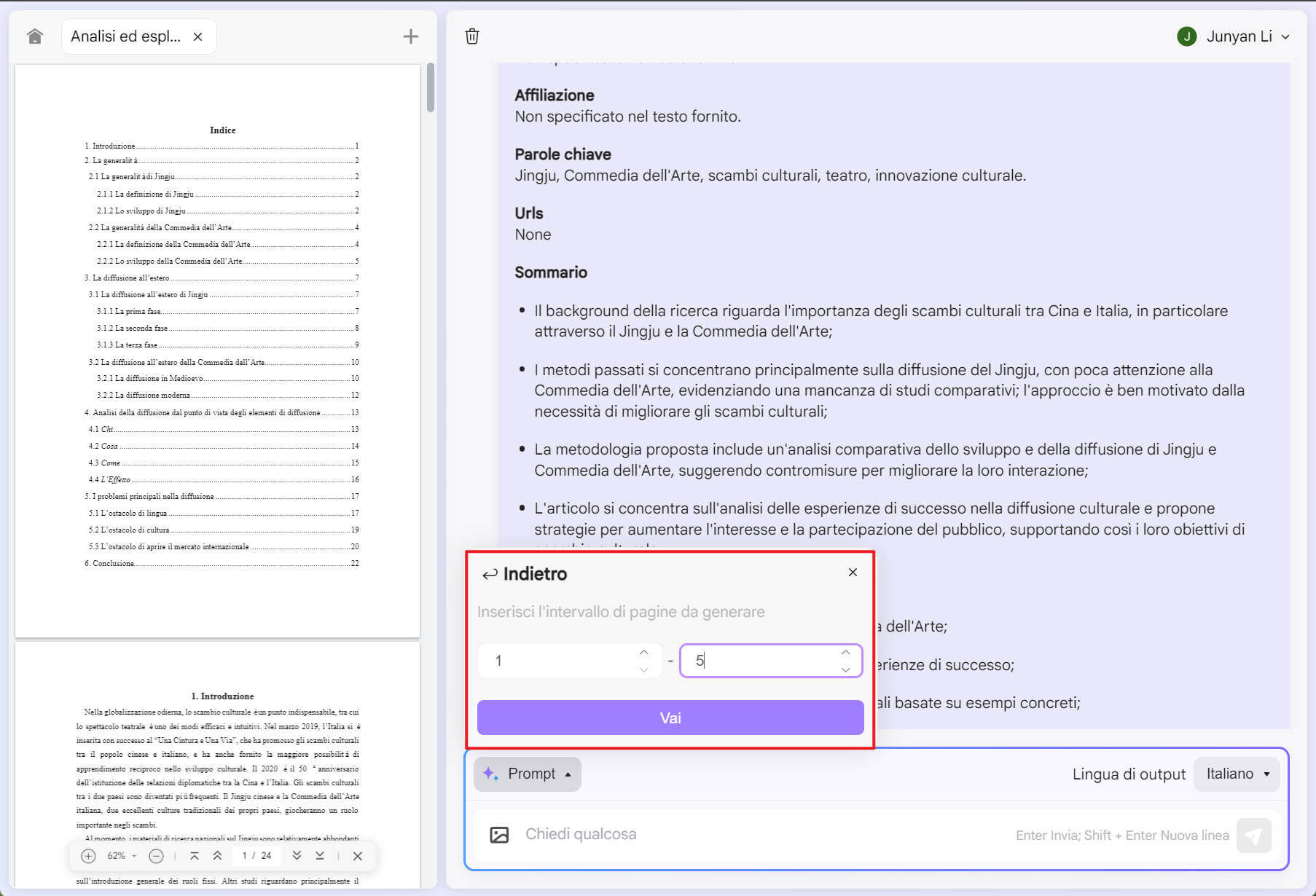Open the Junyan Li account menu
This screenshot has width=1316, height=896.
1234,36
